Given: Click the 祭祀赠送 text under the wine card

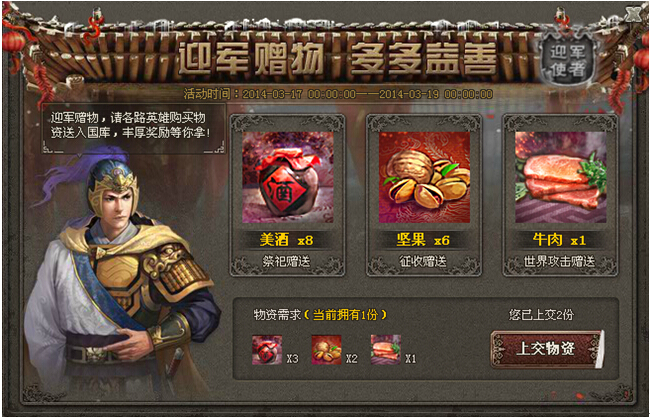Looking at the screenshot, I should [x=287, y=262].
